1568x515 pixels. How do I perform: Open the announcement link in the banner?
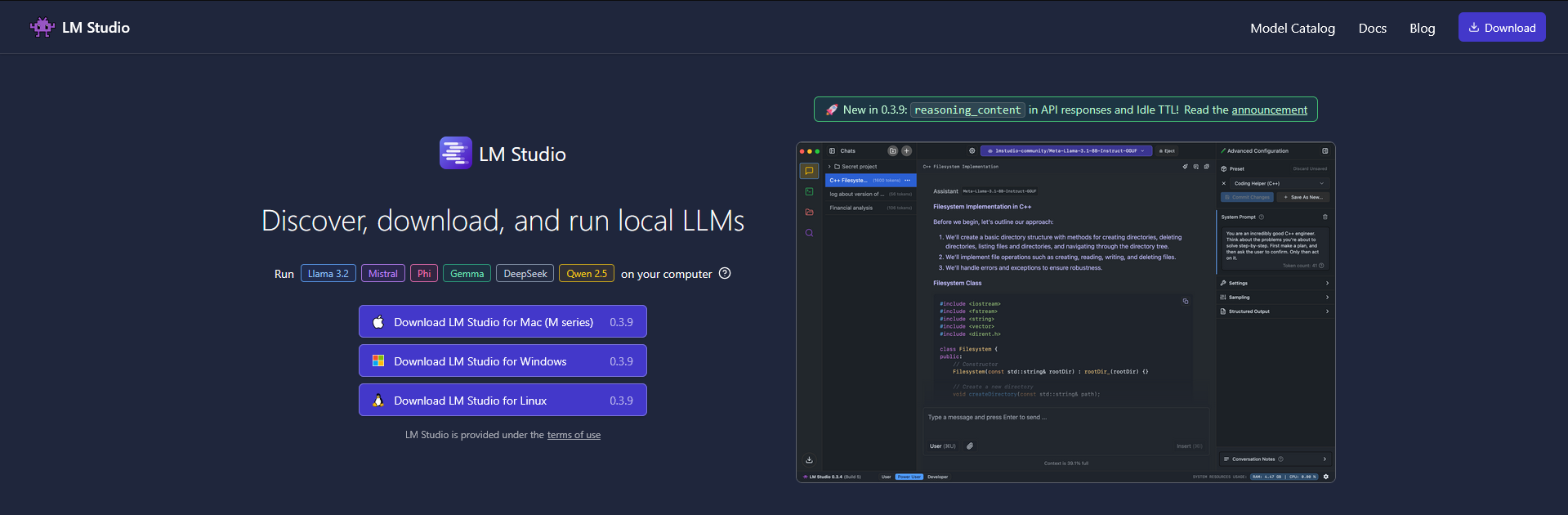click(x=1269, y=110)
